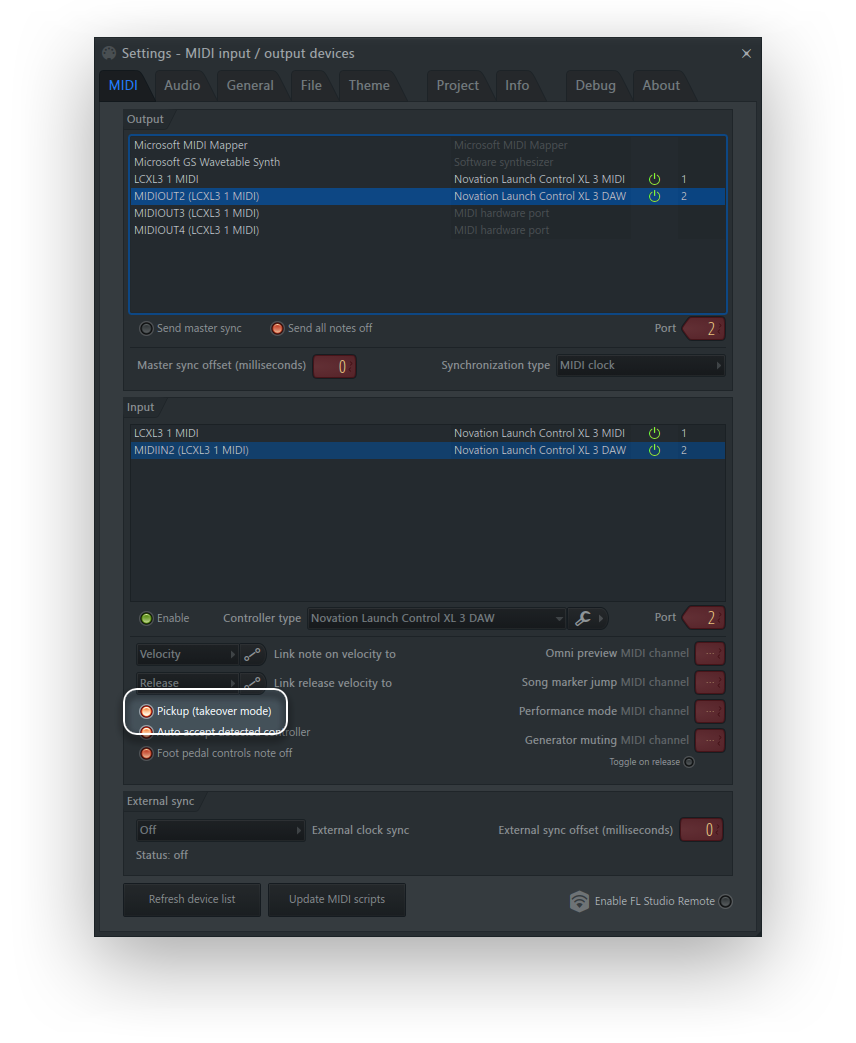The image size is (856, 1043).
Task: Click Refresh device list button
Action: 192,900
